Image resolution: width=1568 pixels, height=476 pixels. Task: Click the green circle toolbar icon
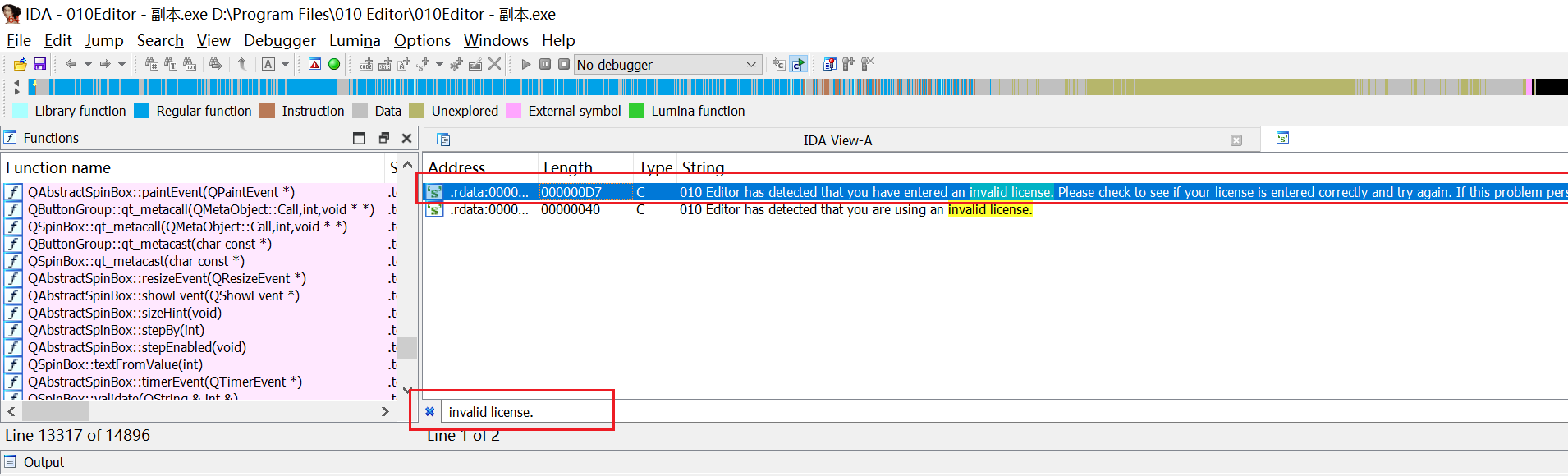point(334,64)
